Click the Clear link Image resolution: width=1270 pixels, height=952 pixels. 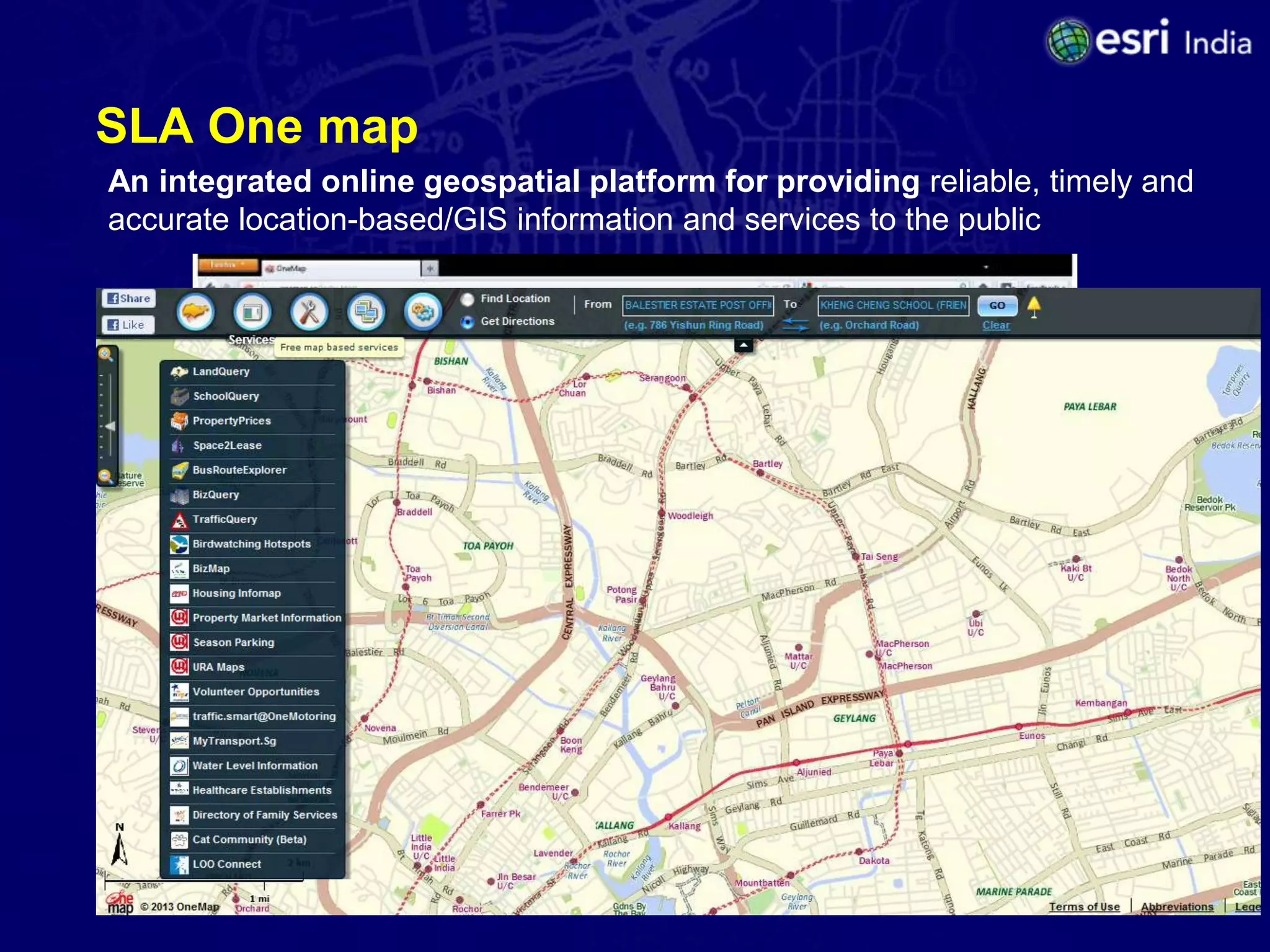(x=996, y=325)
